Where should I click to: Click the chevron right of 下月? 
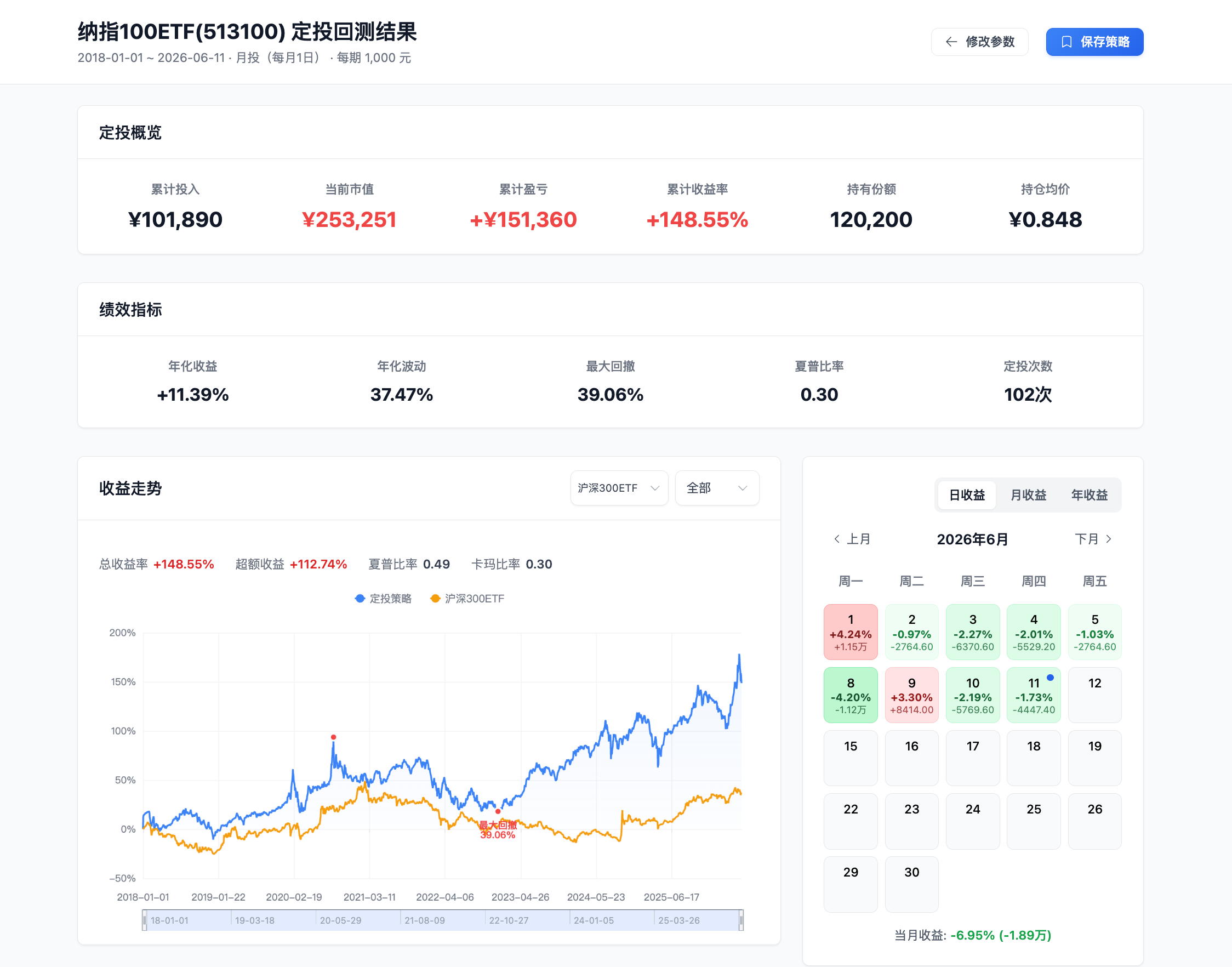(1109, 539)
